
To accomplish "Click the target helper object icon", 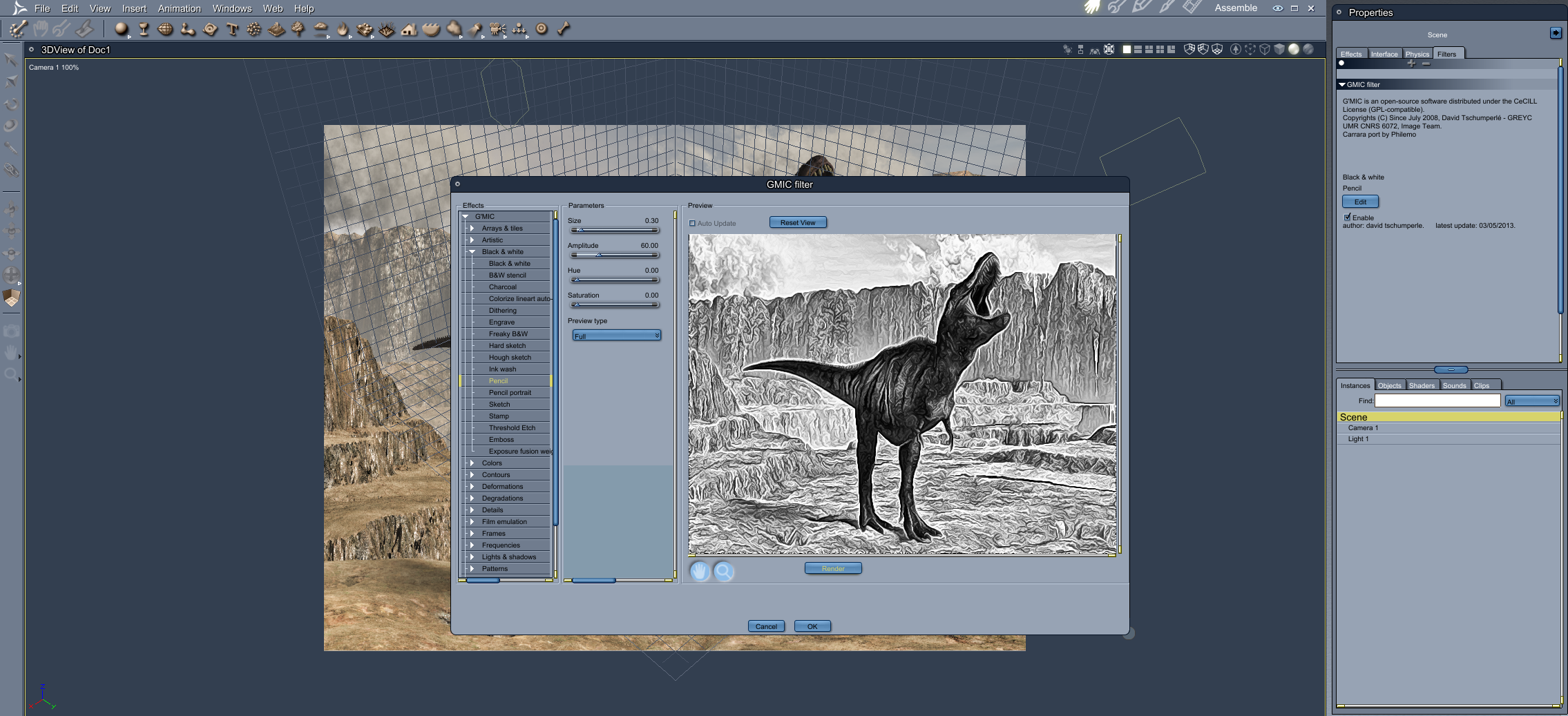I will [x=542, y=29].
